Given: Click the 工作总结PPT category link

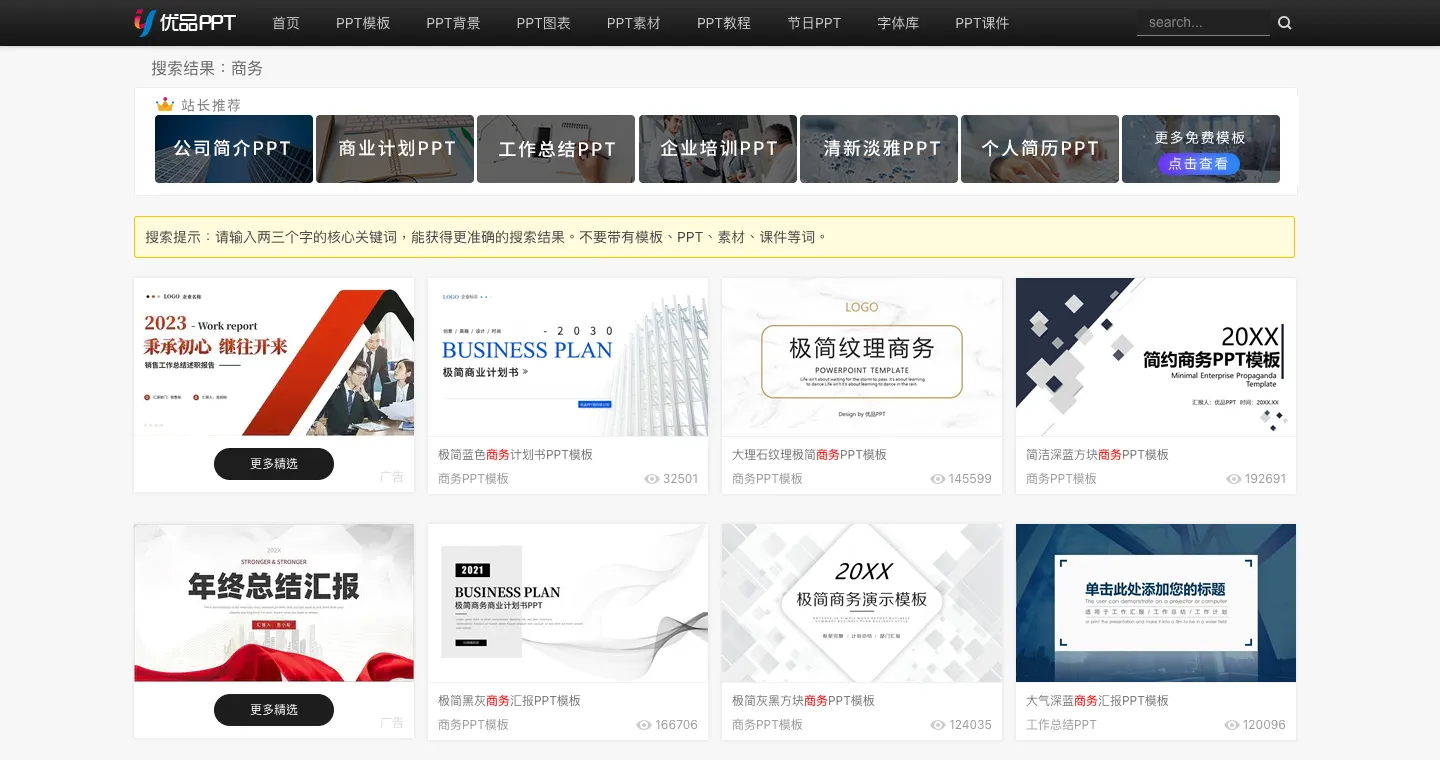Looking at the screenshot, I should pyautogui.click(x=1062, y=725).
